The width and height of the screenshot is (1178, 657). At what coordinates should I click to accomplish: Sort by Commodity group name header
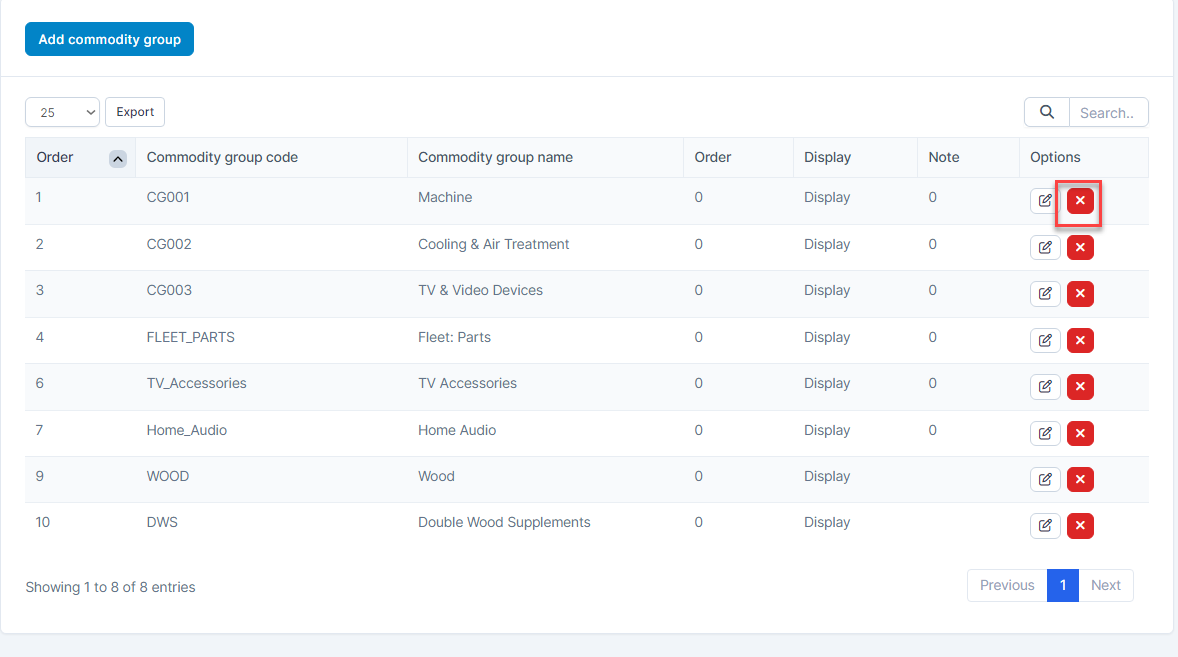pos(495,157)
